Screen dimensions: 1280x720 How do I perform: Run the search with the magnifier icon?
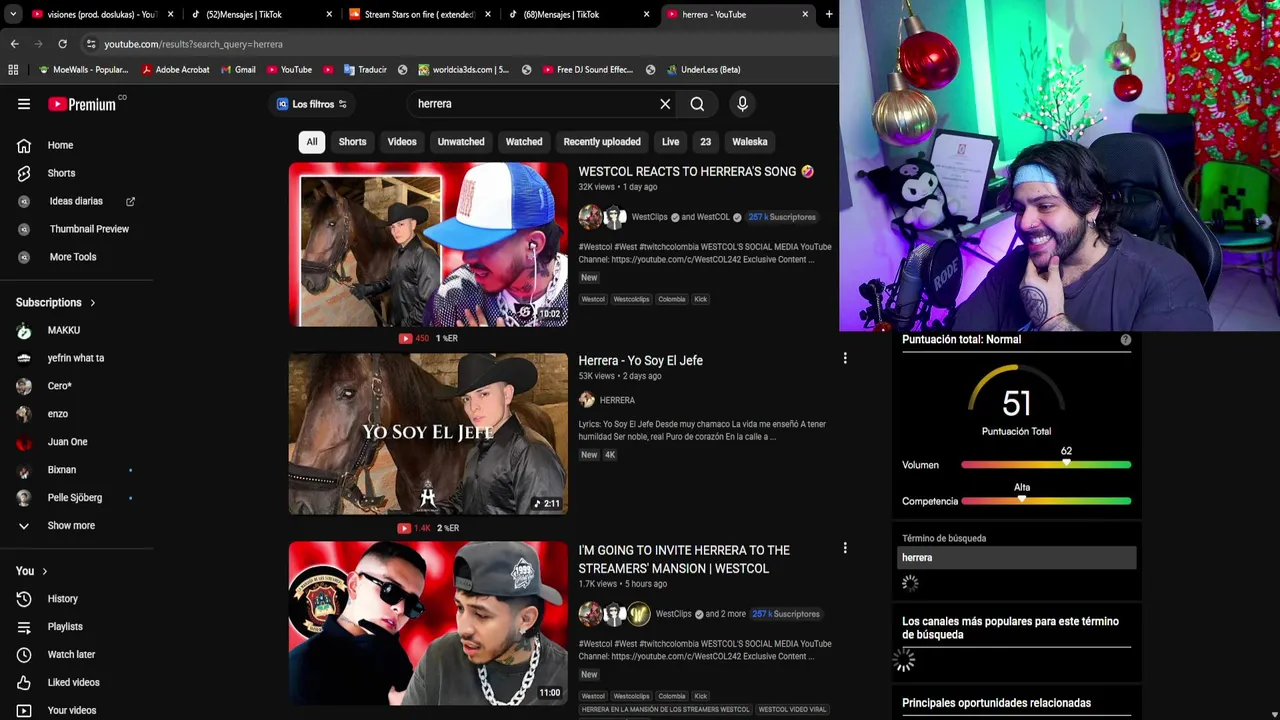click(697, 104)
